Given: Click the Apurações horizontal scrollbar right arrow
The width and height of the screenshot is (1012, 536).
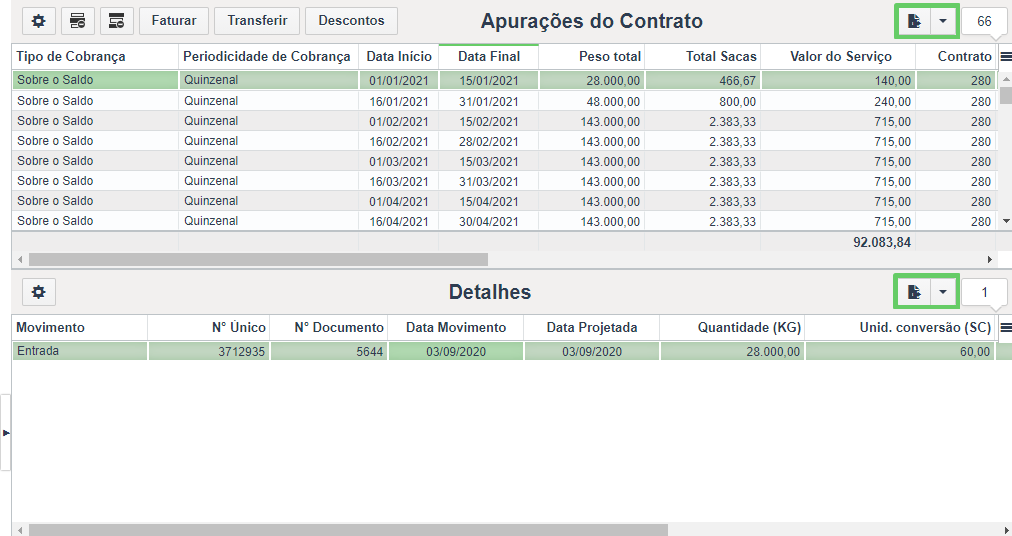Looking at the screenshot, I should 989,260.
